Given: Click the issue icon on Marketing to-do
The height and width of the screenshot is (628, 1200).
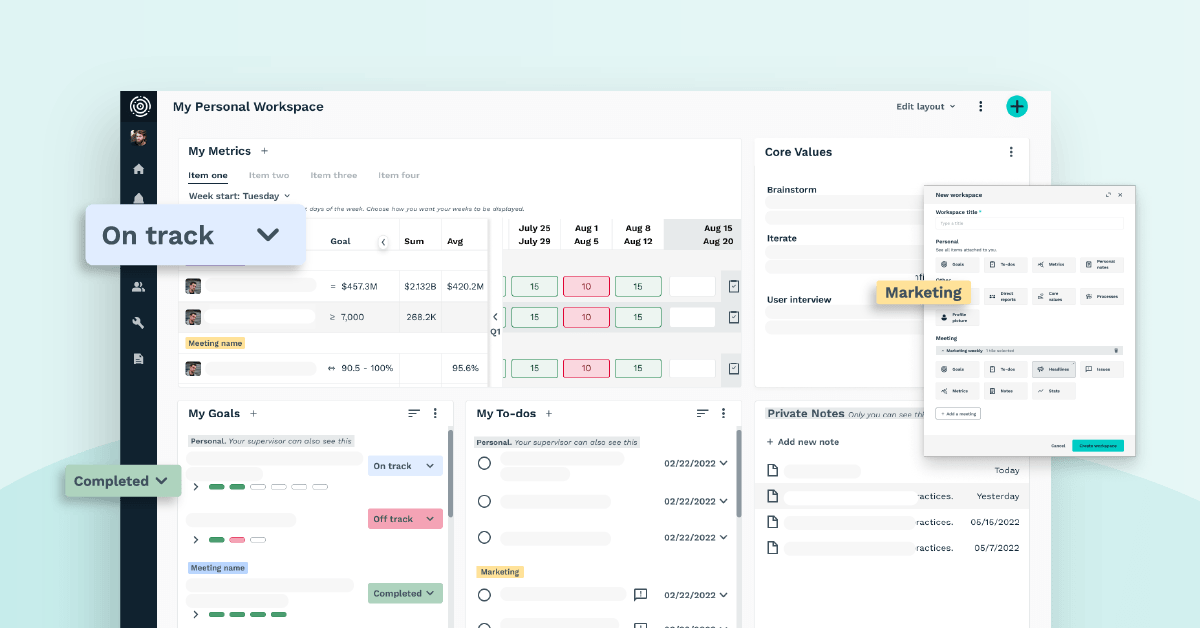Looking at the screenshot, I should [641, 595].
